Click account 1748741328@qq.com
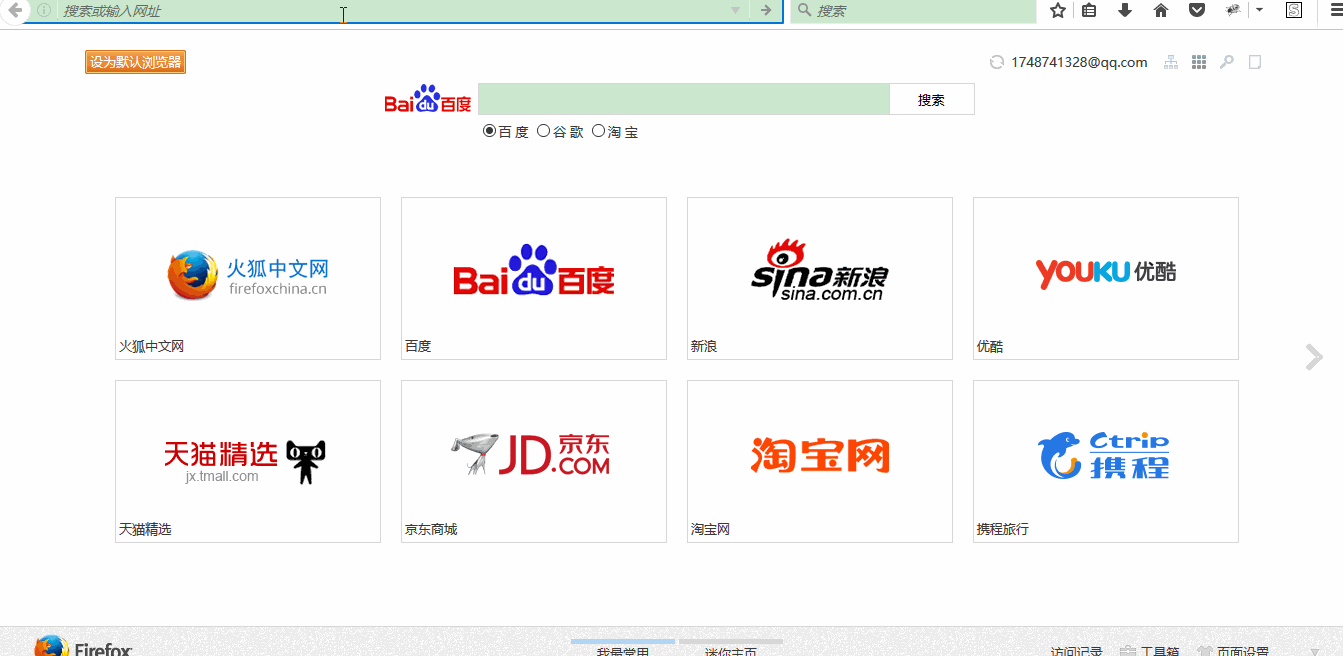The image size is (1343, 656). (1079, 62)
